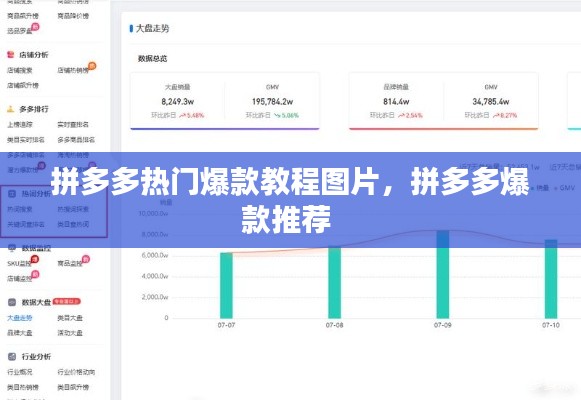Click the 07-07 bar in the chart

[x=226, y=286]
